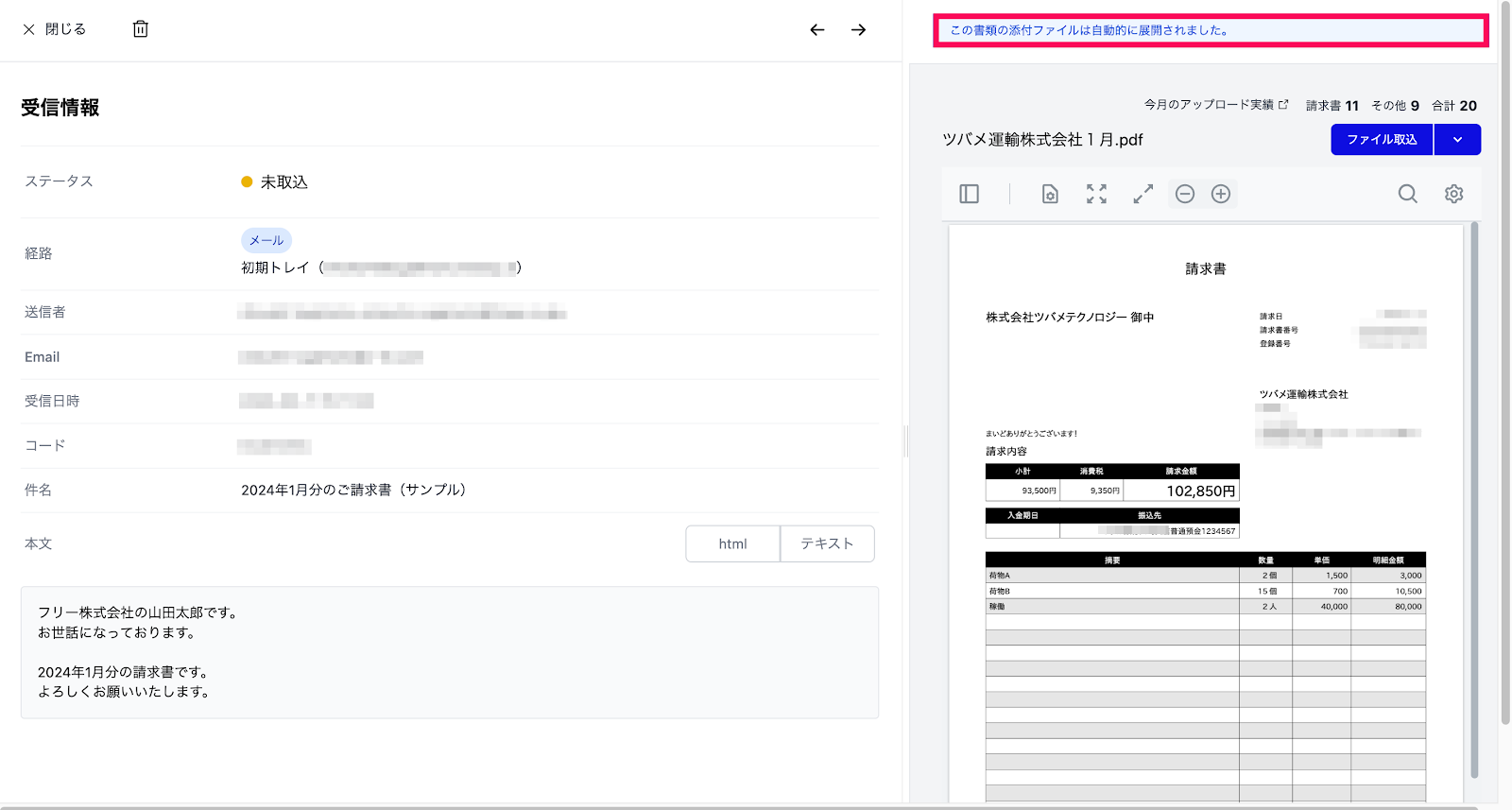The width and height of the screenshot is (1512, 810).
Task: Click the ファイル取込 button
Action: click(1382, 140)
